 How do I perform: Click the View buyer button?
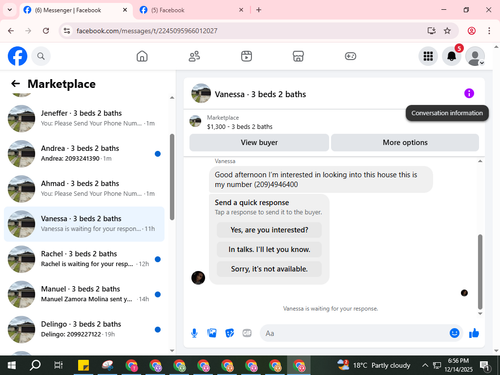(259, 143)
